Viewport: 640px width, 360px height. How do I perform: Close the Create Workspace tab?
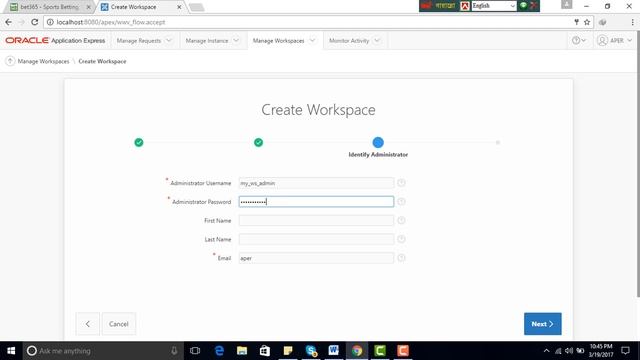pyautogui.click(x=179, y=7)
